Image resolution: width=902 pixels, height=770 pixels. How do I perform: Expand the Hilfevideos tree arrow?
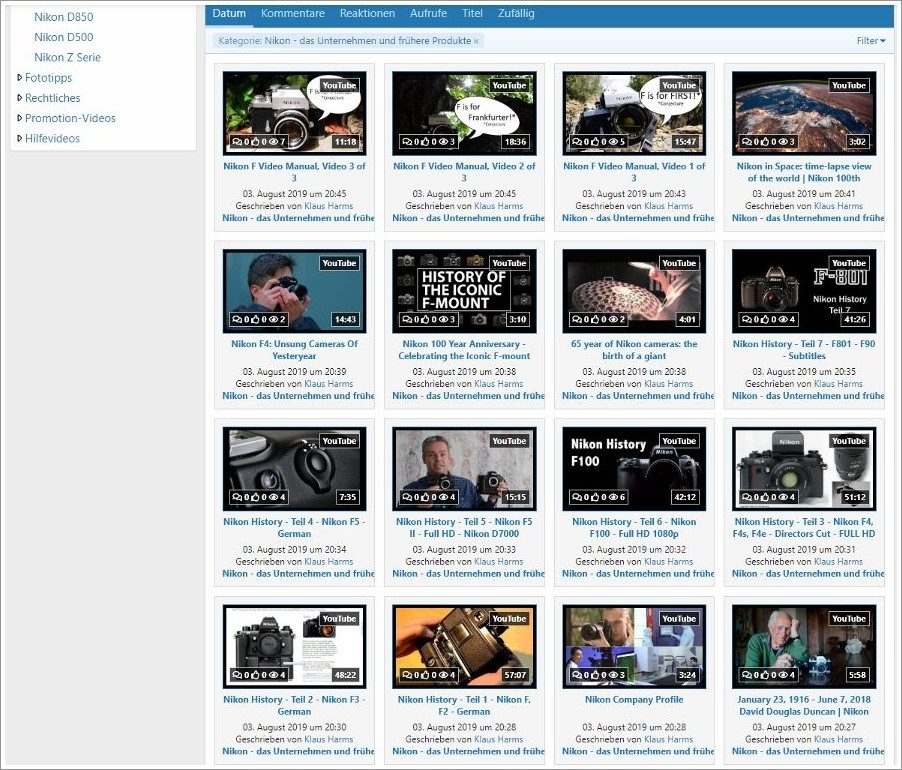[20, 137]
